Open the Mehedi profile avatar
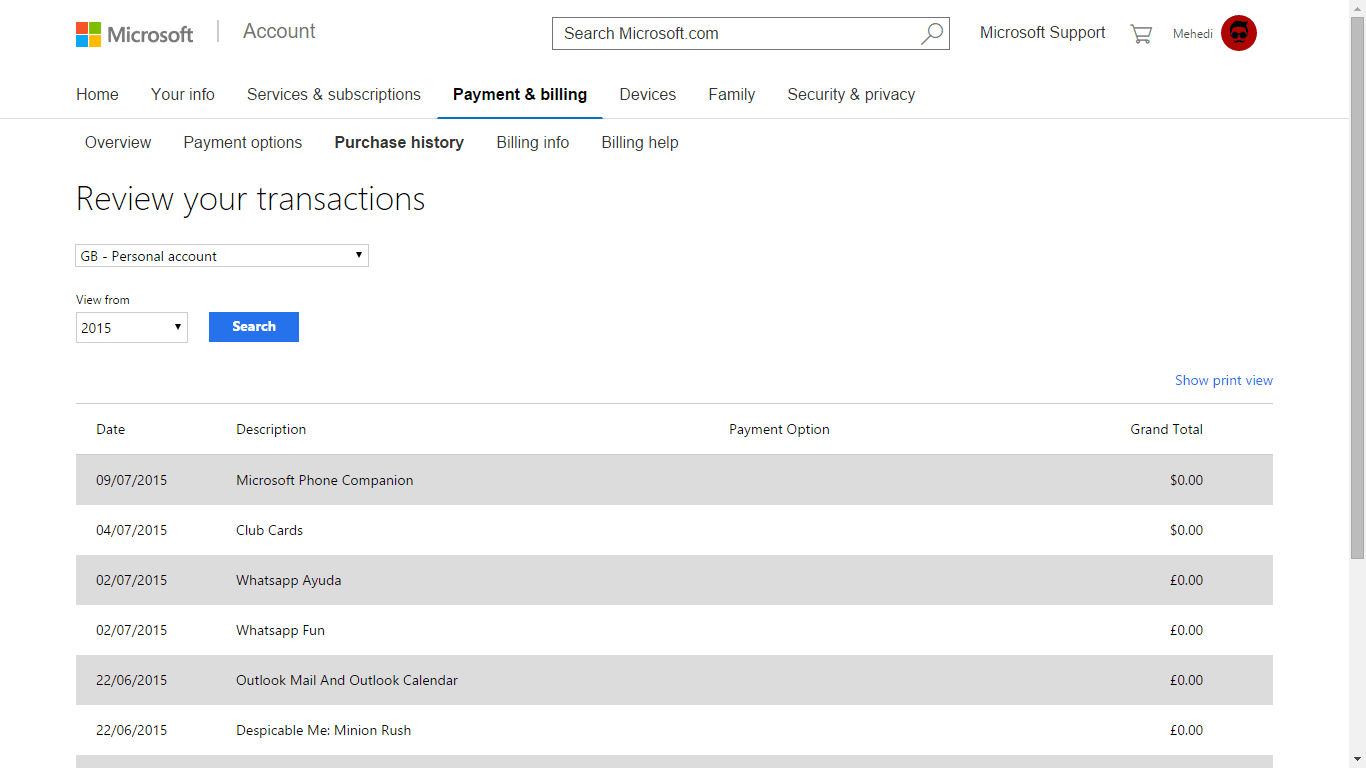1366x768 pixels. click(1239, 33)
